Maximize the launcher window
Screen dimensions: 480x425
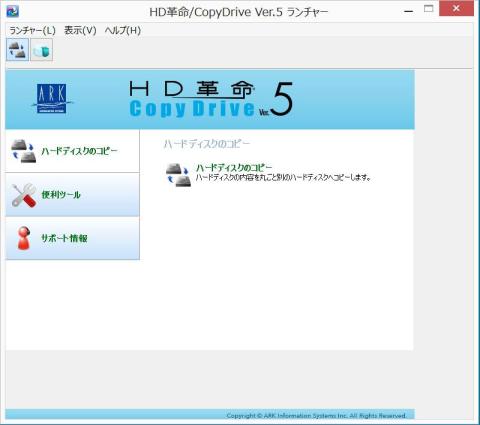(429, 9)
